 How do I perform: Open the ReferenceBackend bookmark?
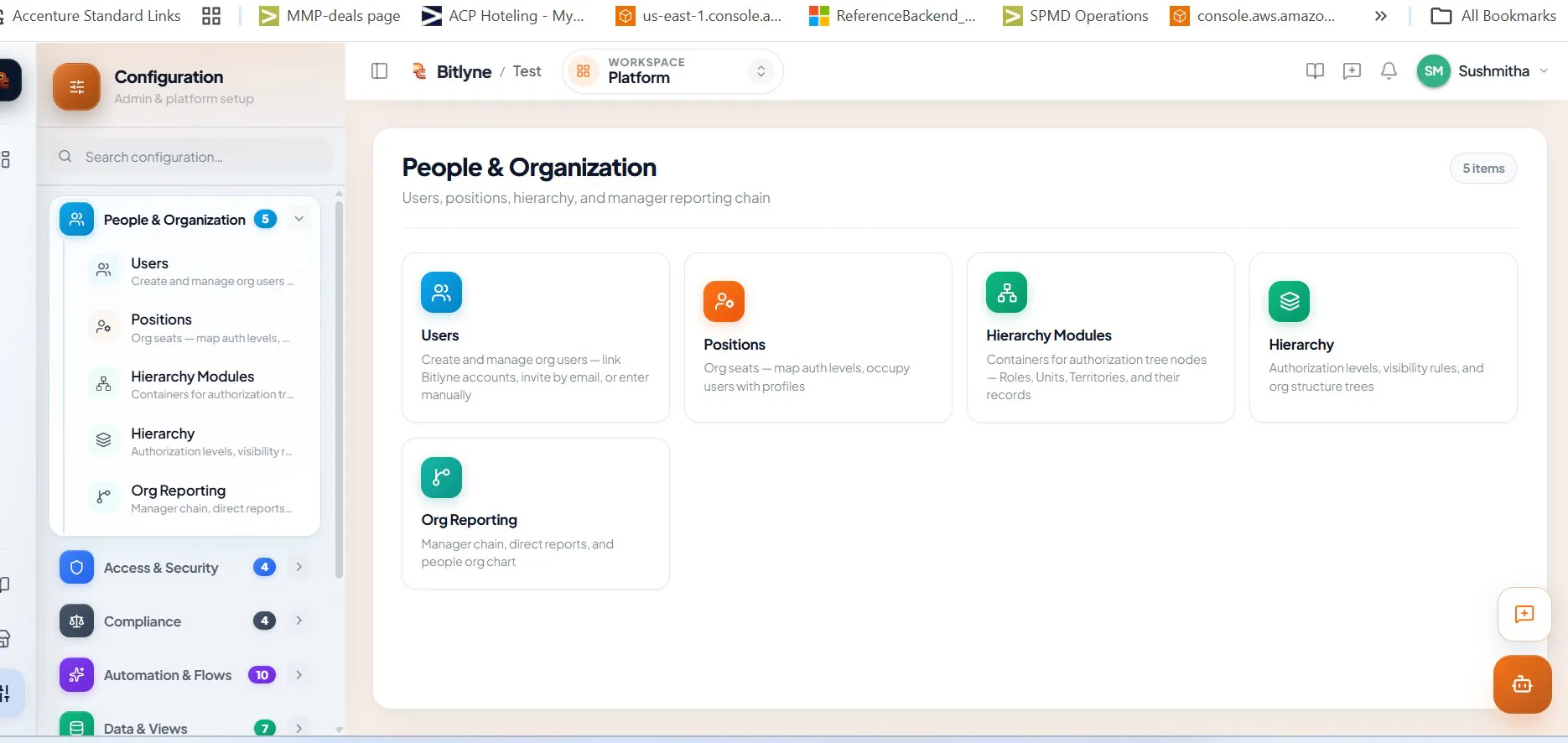892,16
